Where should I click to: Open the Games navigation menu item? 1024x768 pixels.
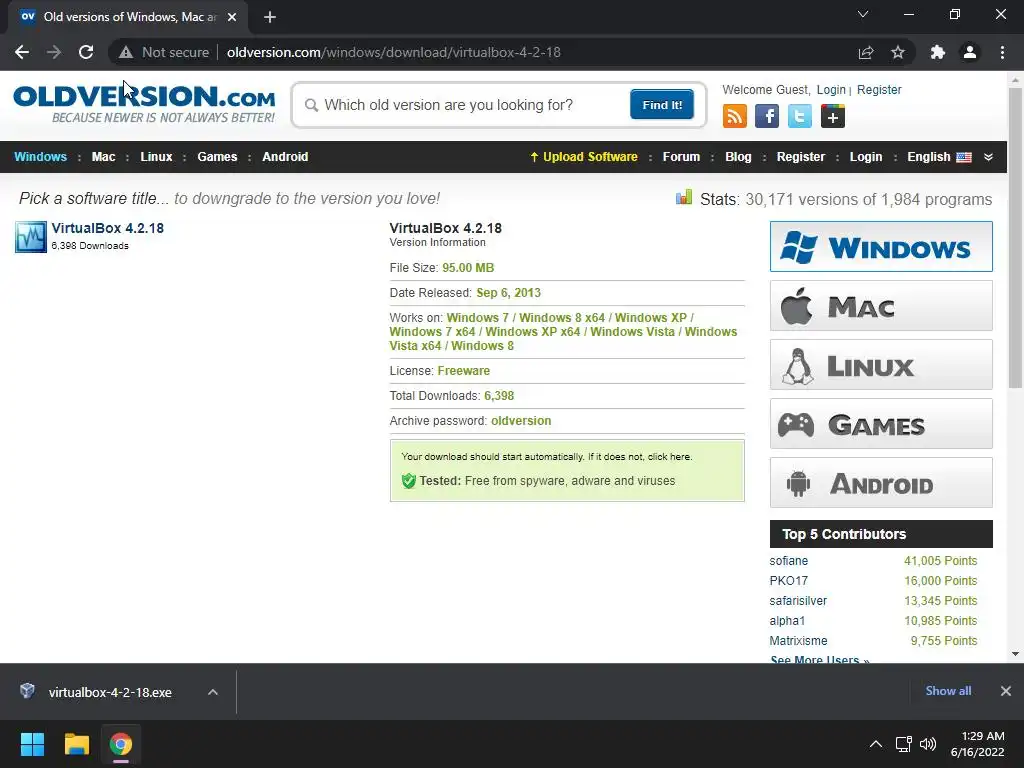tap(217, 157)
